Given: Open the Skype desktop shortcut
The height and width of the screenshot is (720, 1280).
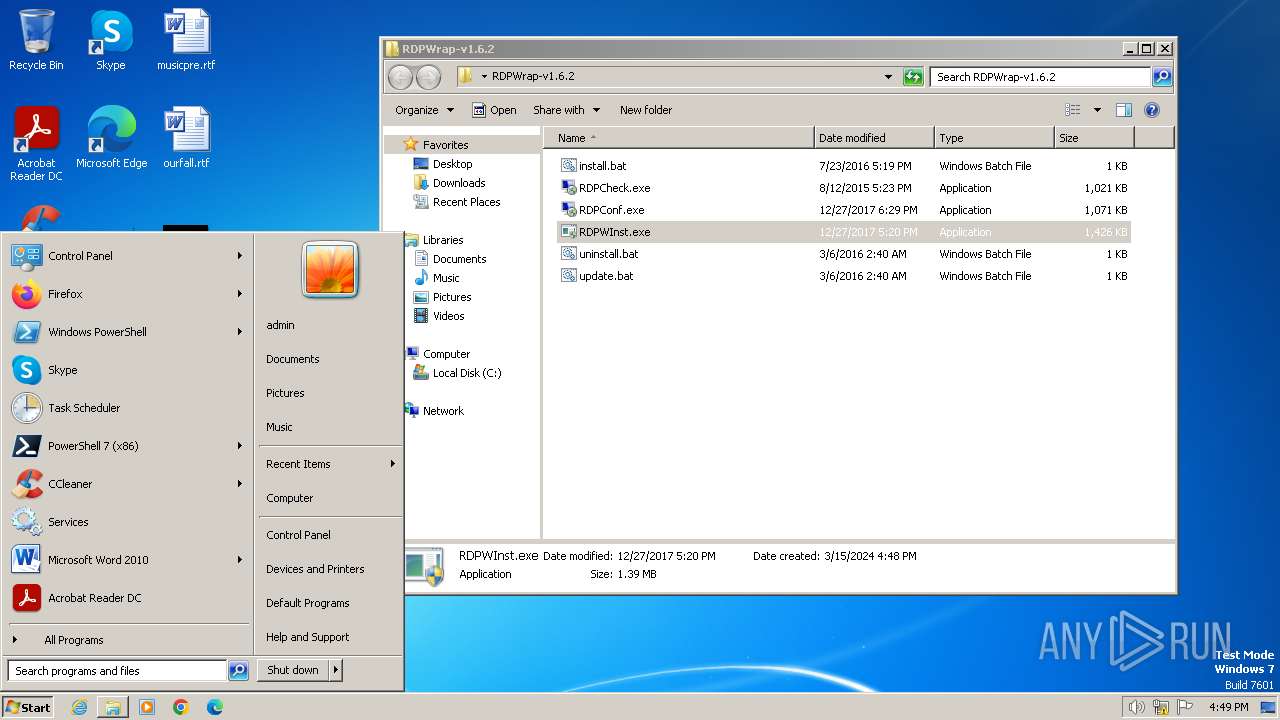Looking at the screenshot, I should click(110, 40).
